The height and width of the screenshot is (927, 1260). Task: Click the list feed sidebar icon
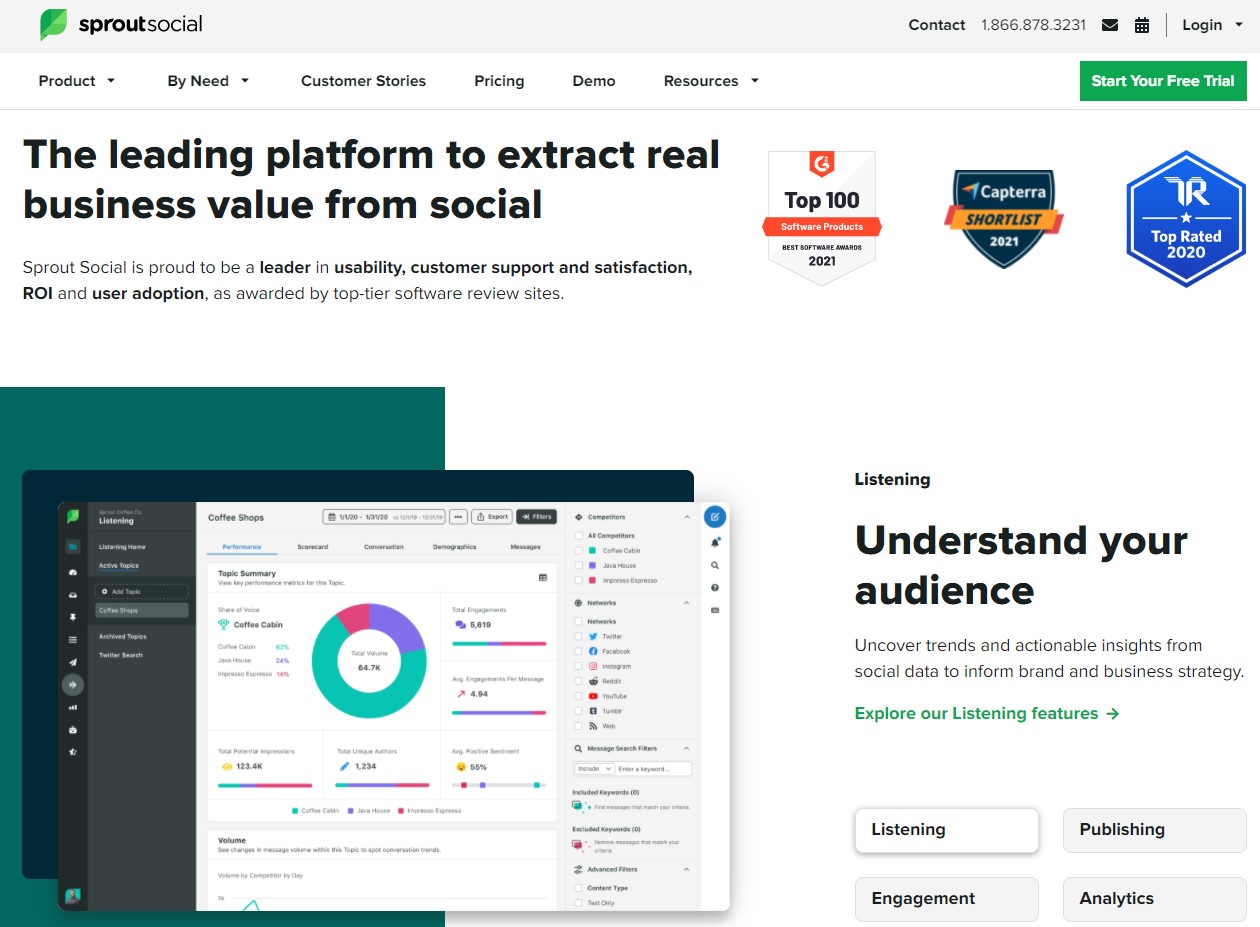pos(72,640)
